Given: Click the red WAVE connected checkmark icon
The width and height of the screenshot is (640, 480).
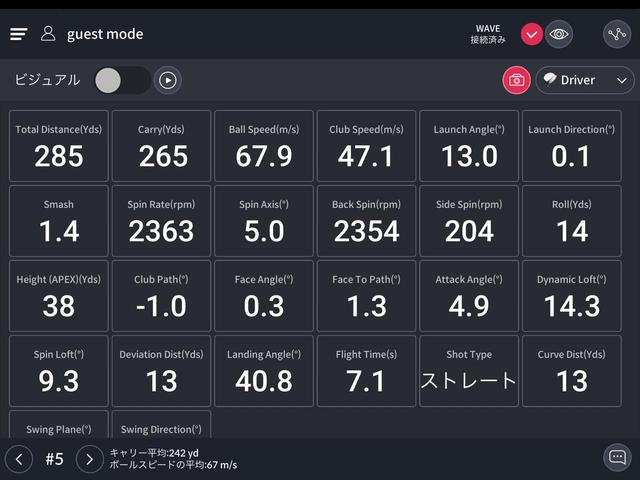Looking at the screenshot, I should (531, 34).
